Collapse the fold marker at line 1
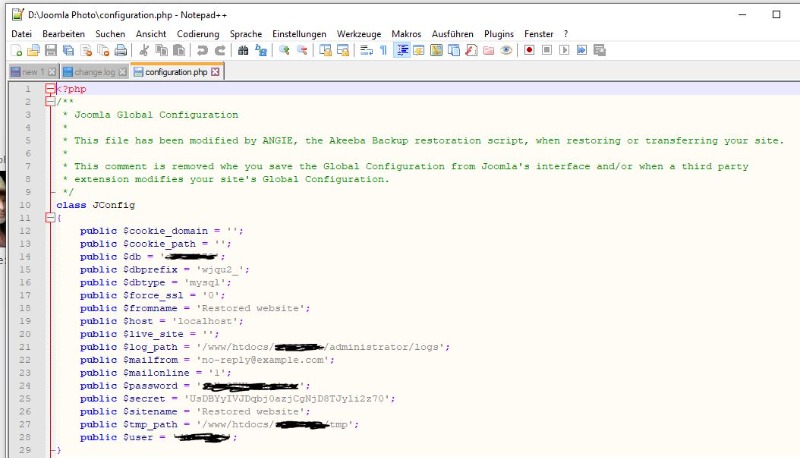800x458 pixels. pos(50,89)
